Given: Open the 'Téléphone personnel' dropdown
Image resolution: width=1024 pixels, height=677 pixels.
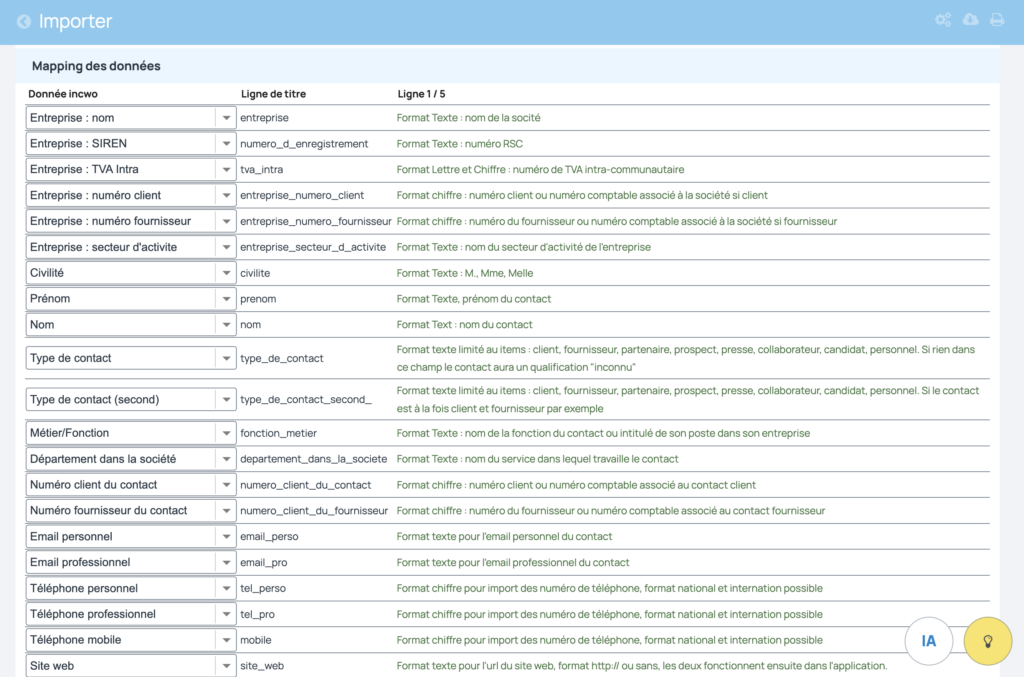Looking at the screenshot, I should pos(131,588).
